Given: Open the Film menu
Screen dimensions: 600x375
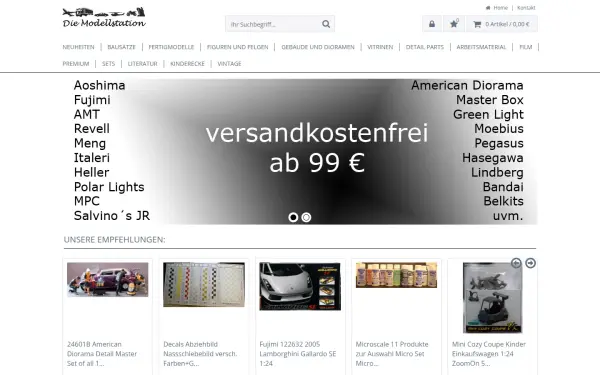Looking at the screenshot, I should 525,47.
